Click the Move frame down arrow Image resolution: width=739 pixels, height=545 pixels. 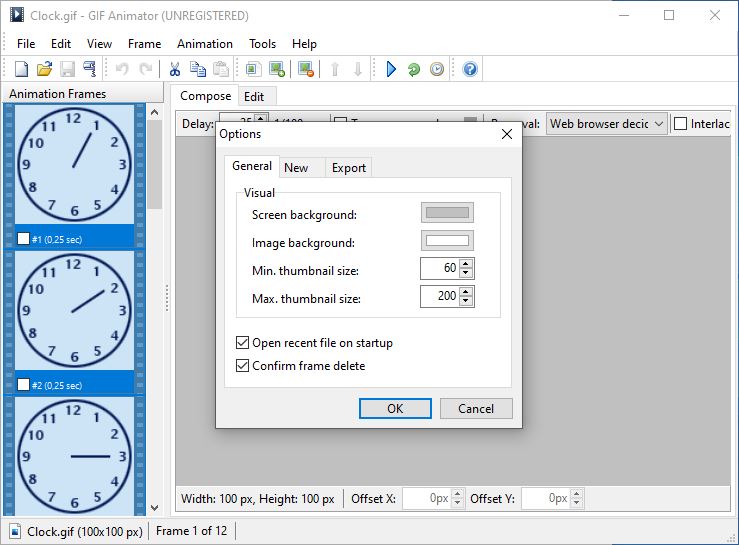[358, 69]
